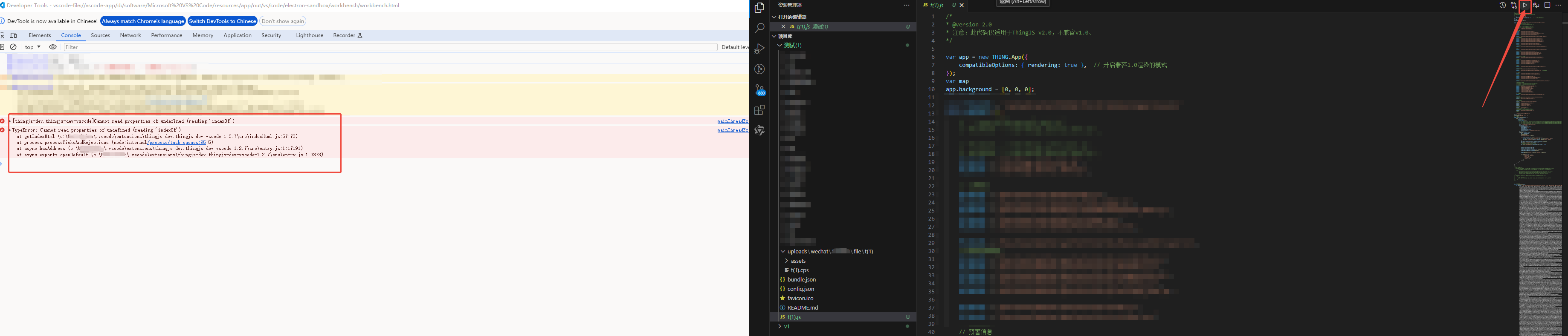This screenshot has height=336, width=1568.
Task: Toggle device toolbar in DevTools
Action: (13, 35)
